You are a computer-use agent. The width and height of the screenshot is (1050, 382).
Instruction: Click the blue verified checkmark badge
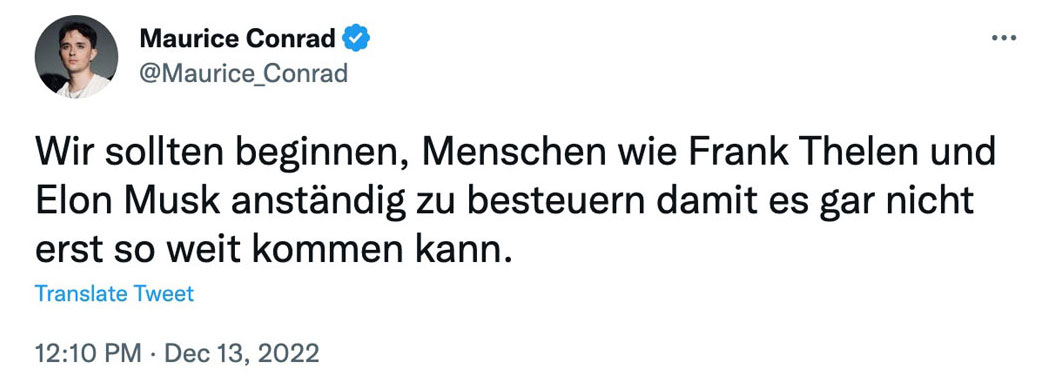tap(356, 40)
